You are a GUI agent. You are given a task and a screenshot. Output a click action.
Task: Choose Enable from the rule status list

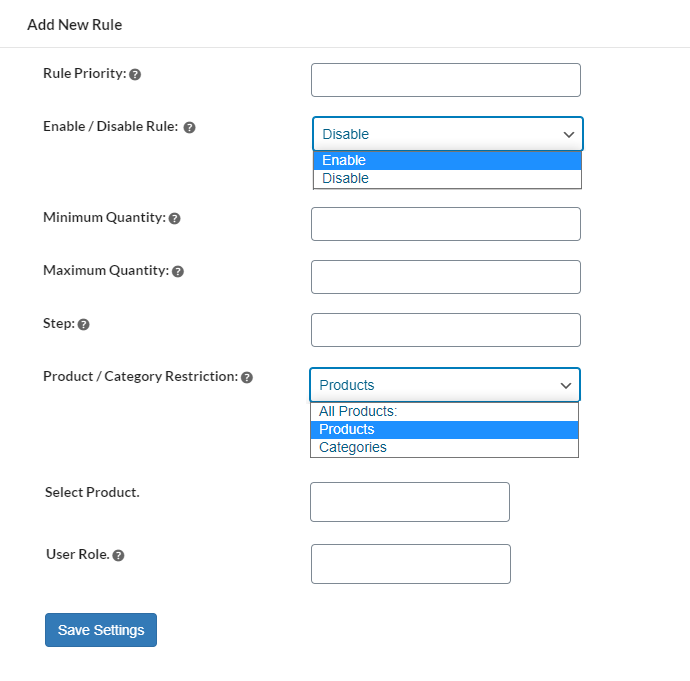(446, 160)
